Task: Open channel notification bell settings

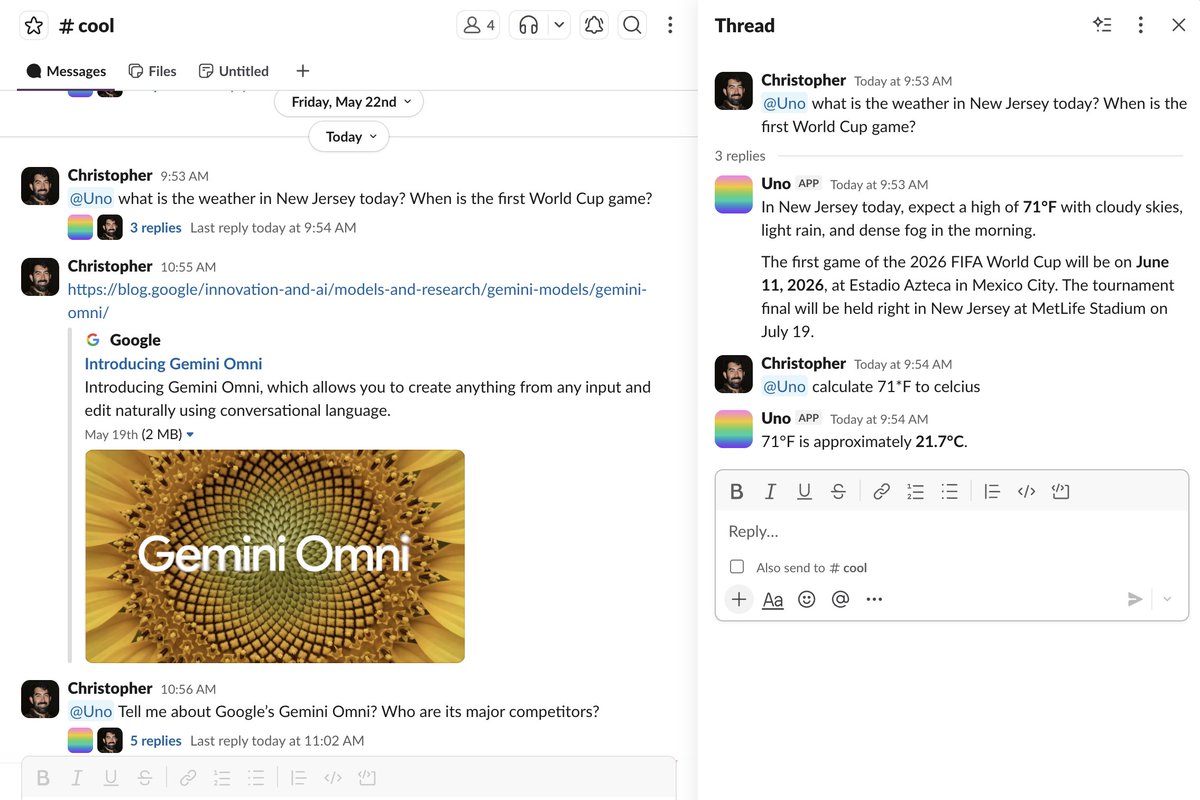Action: coord(594,26)
